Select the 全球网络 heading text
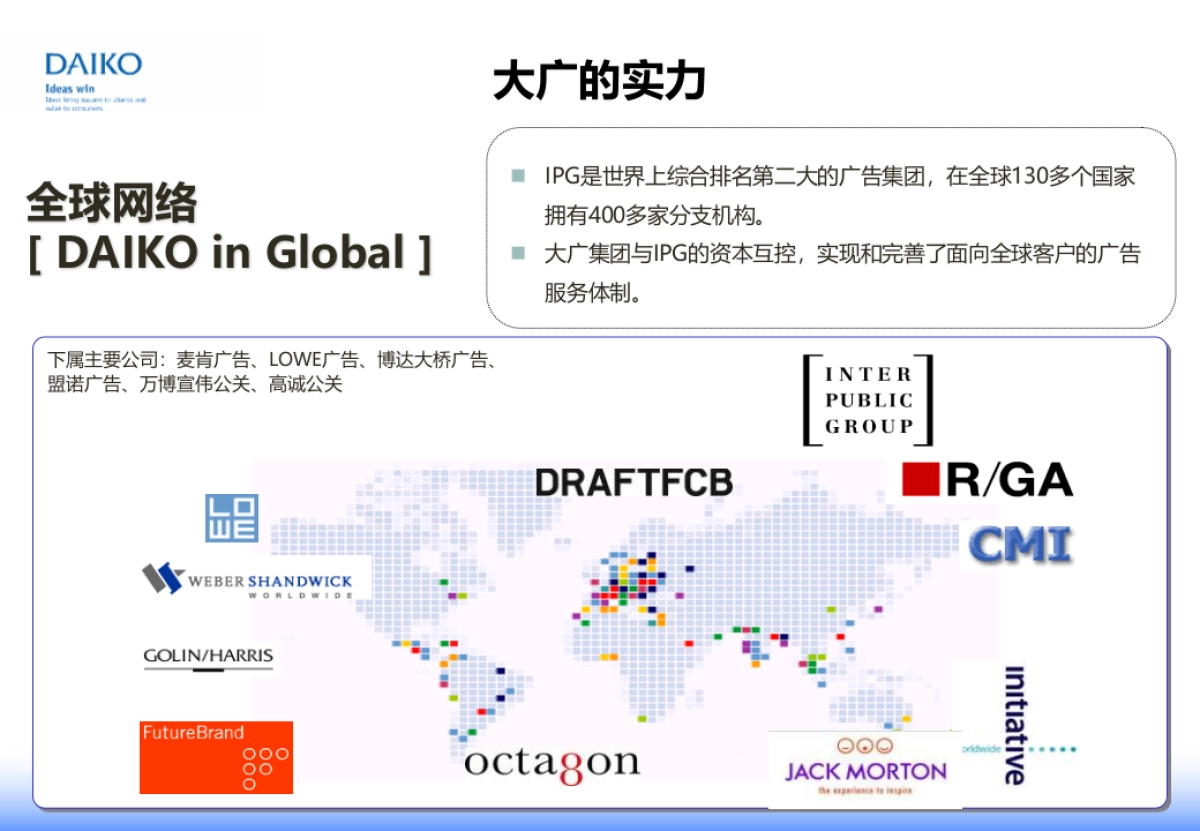 tap(112, 203)
